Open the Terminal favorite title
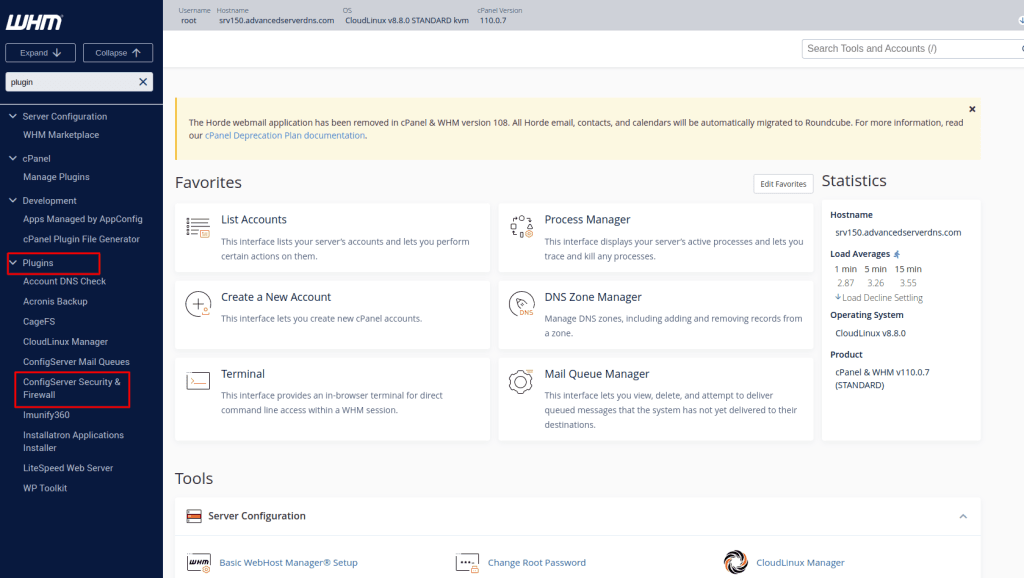 [242, 374]
